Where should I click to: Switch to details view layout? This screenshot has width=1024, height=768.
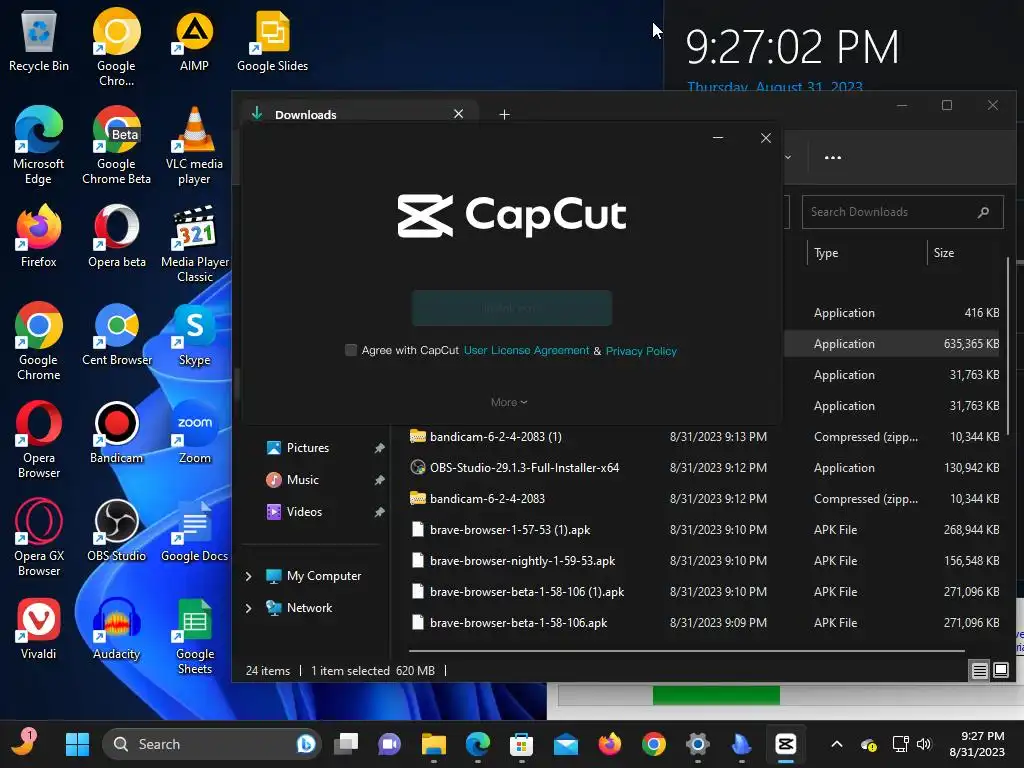point(980,670)
